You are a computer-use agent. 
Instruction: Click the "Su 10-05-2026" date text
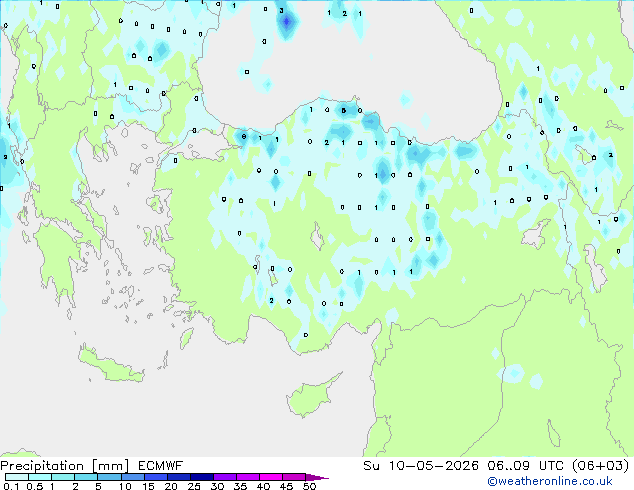point(421,466)
